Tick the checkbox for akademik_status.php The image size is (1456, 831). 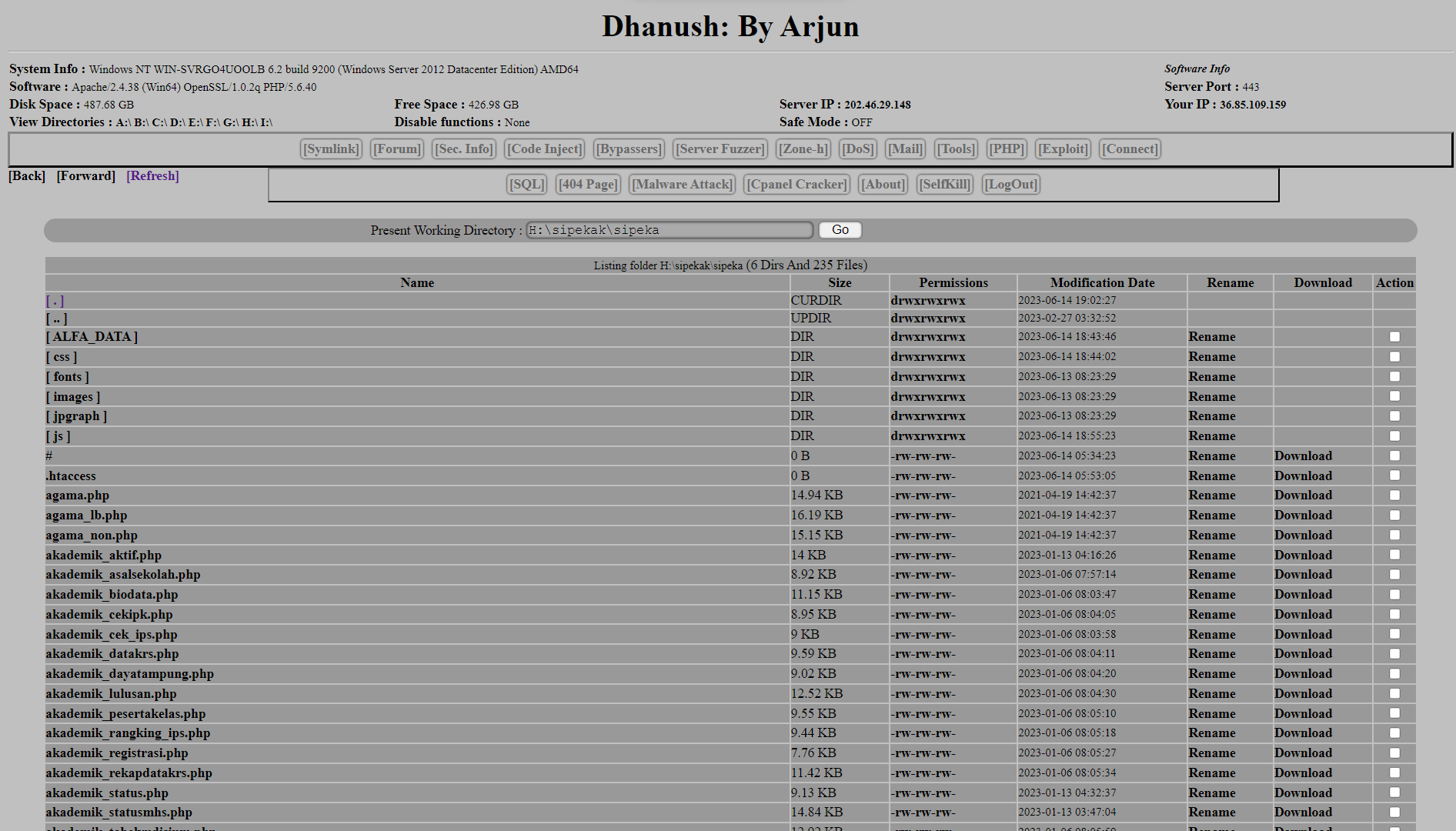1394,793
